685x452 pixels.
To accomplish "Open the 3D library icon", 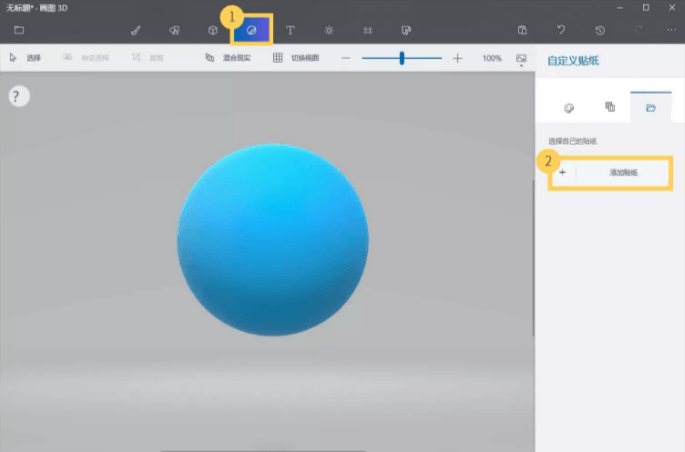I will 406,30.
